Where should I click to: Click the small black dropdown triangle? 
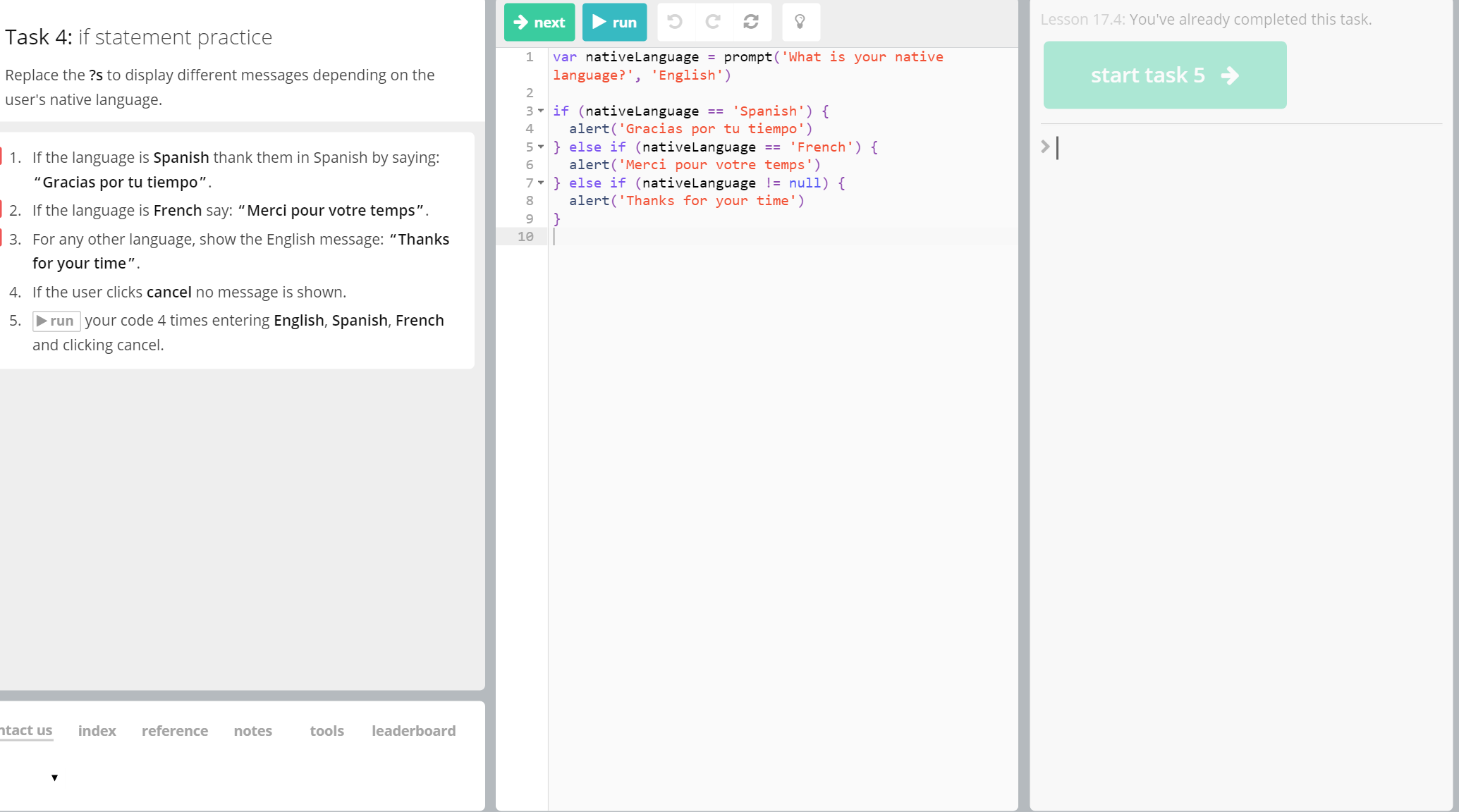(54, 777)
